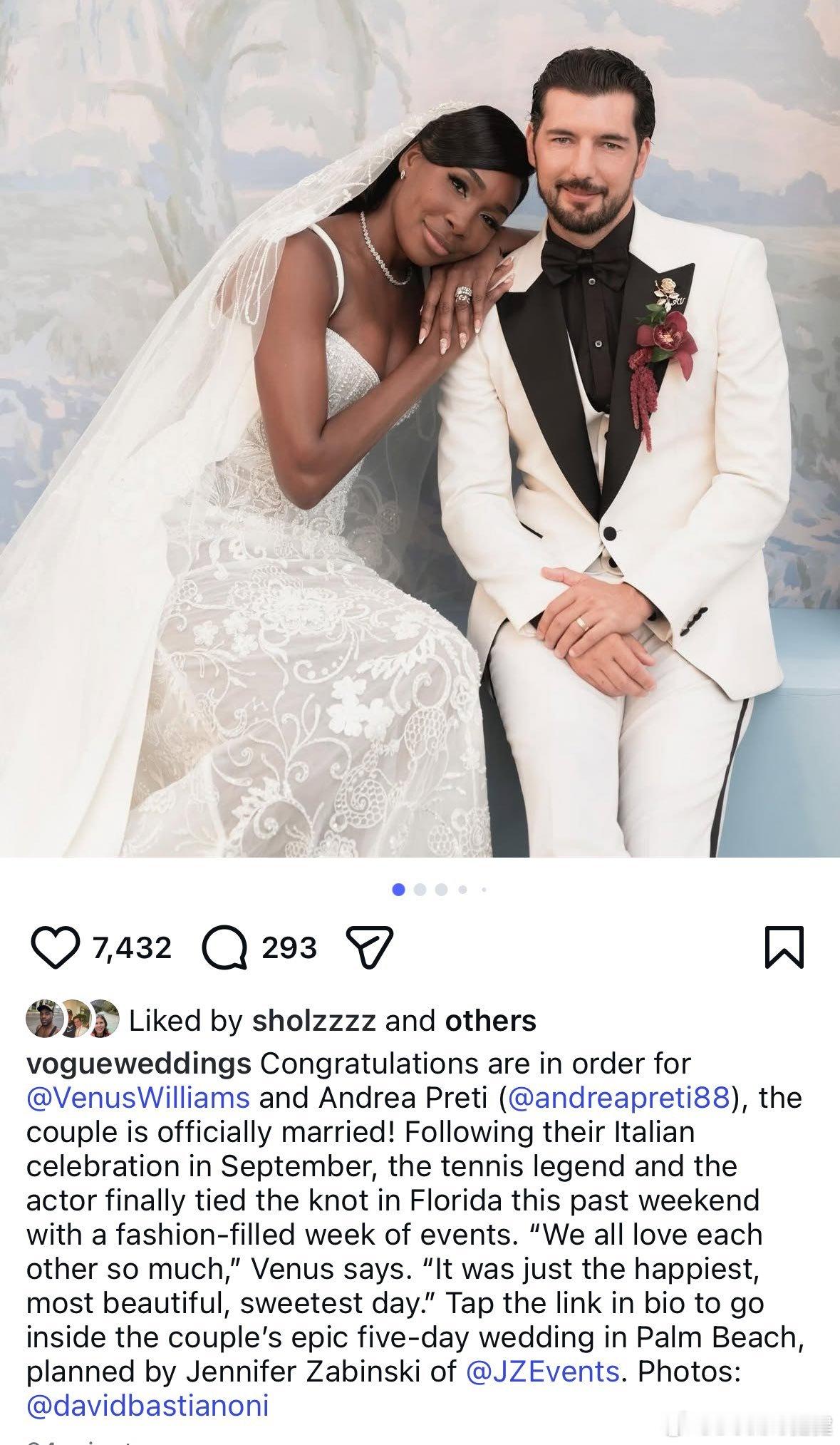Open the @davidbastianoni photographer mention

(x=147, y=1406)
